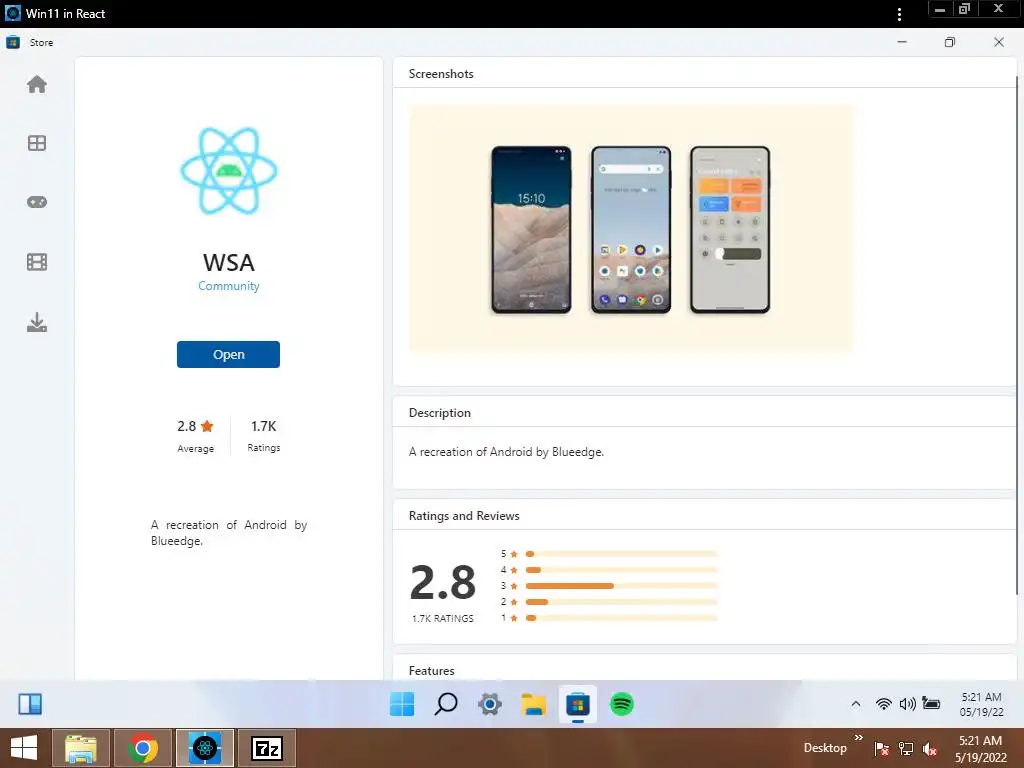Open the Movies film icon in sidebar
The width and height of the screenshot is (1024, 768).
coord(37,262)
